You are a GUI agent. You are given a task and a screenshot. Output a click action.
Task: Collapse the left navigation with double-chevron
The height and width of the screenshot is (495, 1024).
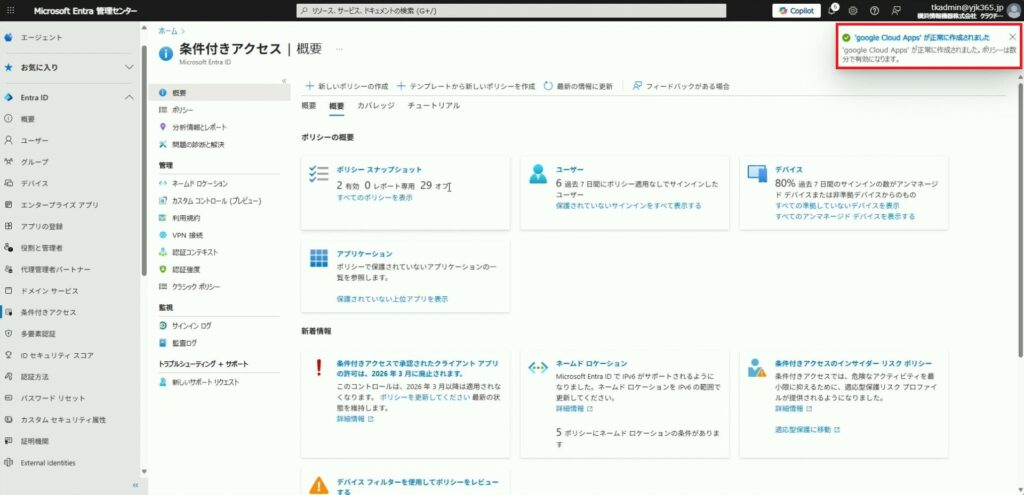[135, 485]
